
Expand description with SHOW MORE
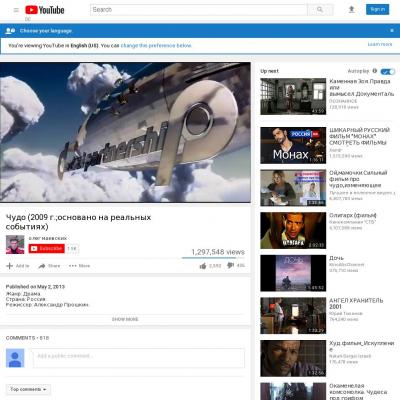pos(125,319)
